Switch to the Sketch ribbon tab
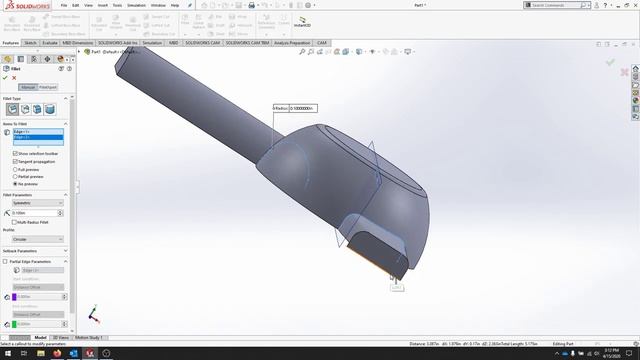 coord(30,43)
